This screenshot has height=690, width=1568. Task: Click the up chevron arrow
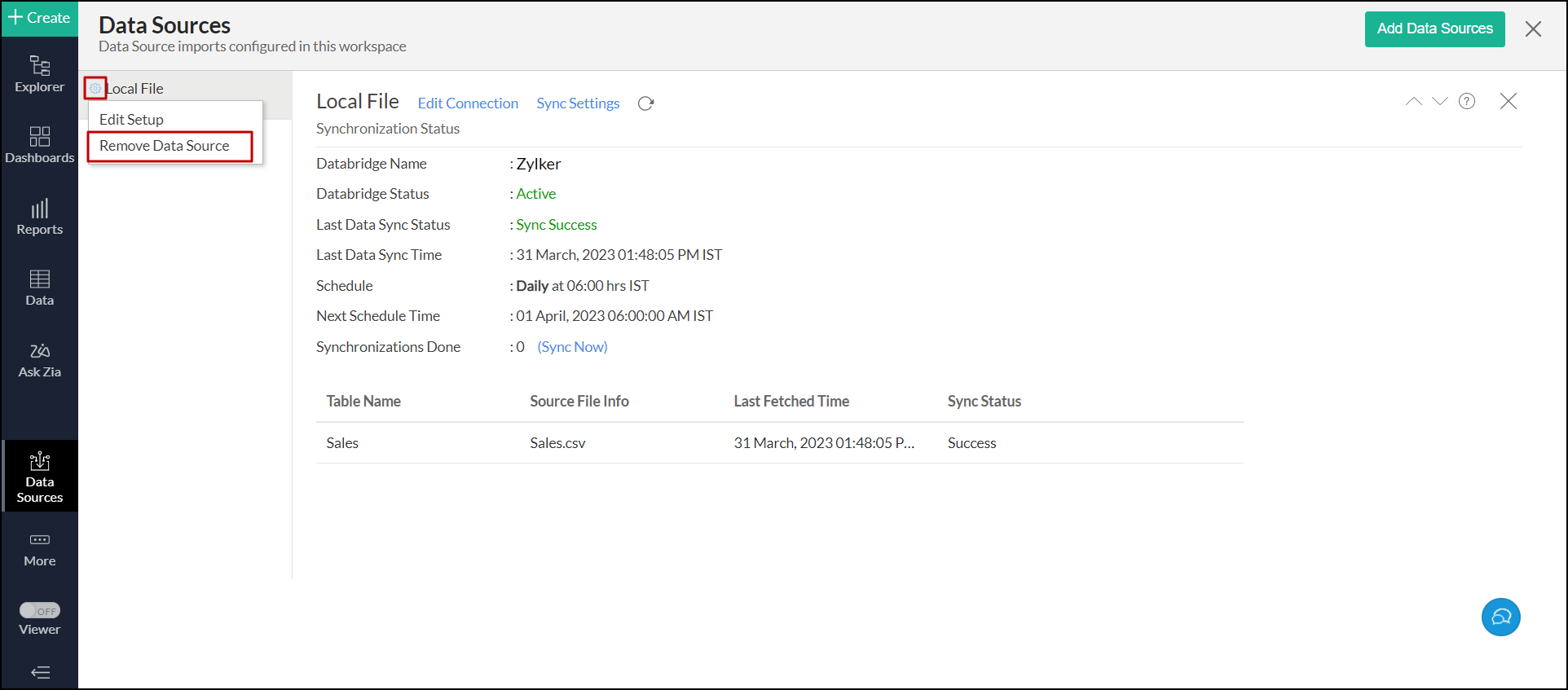point(1413,101)
